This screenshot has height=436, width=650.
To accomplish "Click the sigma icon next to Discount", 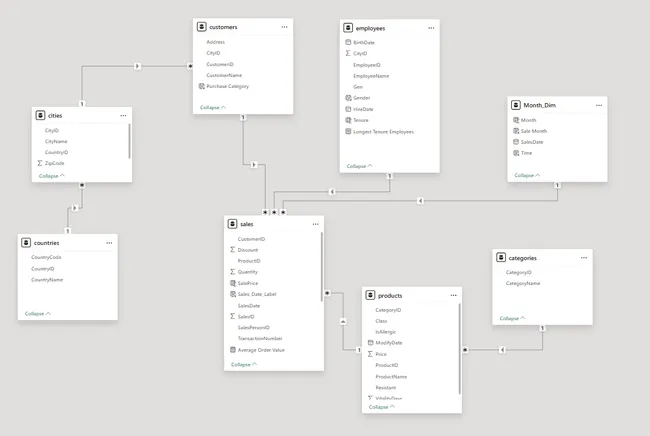I will [x=233, y=250].
